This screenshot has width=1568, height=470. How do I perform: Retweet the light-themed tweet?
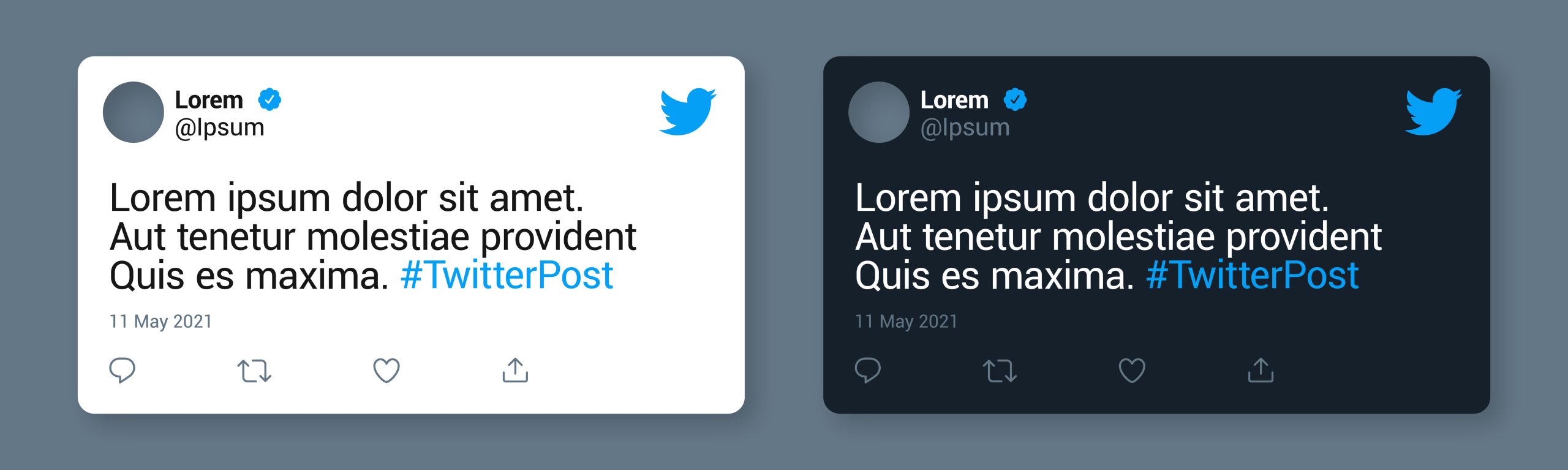pos(254,371)
